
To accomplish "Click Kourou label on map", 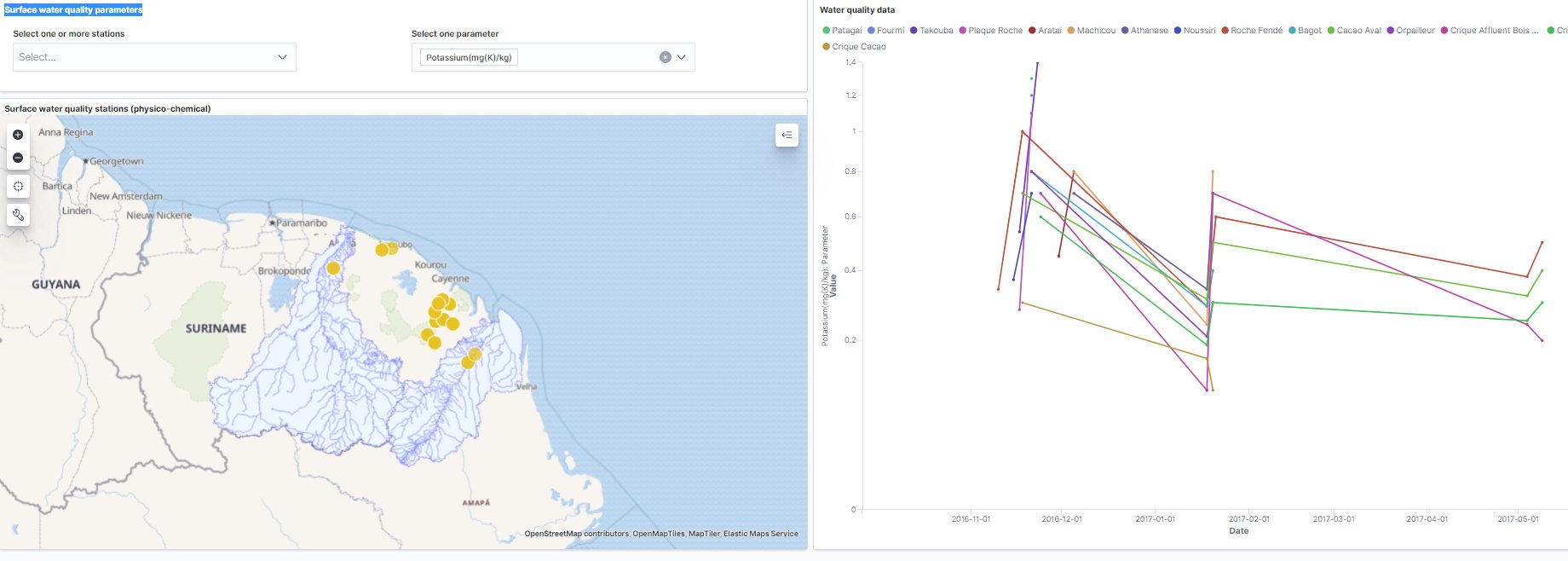I will 430,265.
